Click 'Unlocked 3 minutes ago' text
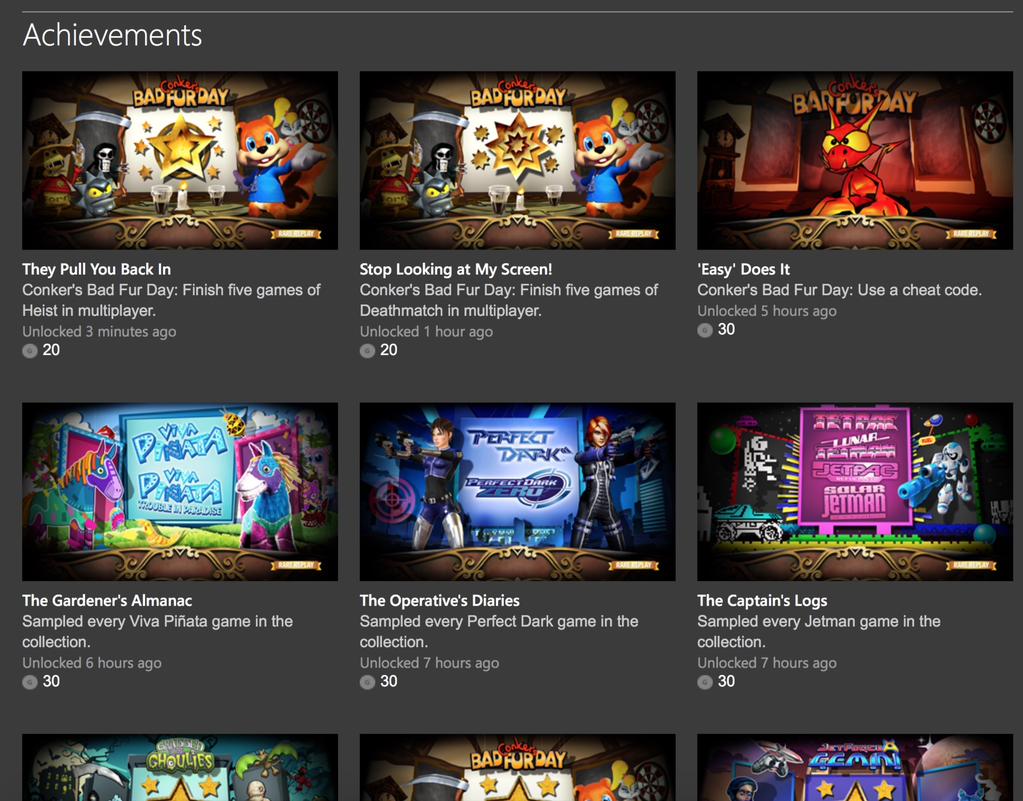Screen dimensions: 1023x801 point(99,331)
